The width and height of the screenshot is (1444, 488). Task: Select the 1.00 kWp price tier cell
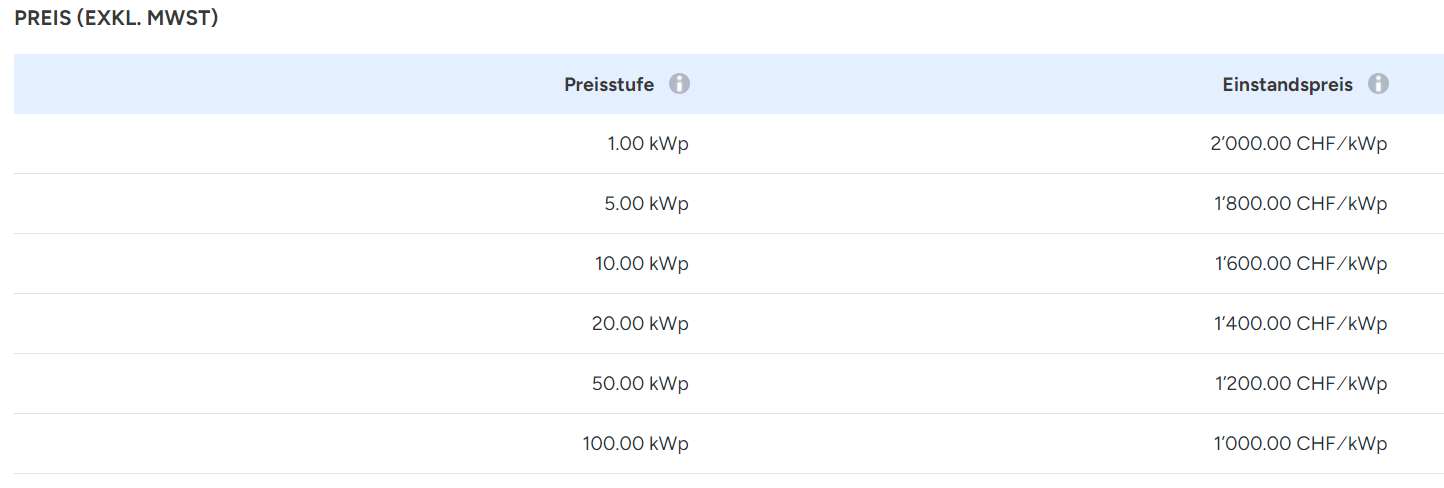pyautogui.click(x=648, y=144)
